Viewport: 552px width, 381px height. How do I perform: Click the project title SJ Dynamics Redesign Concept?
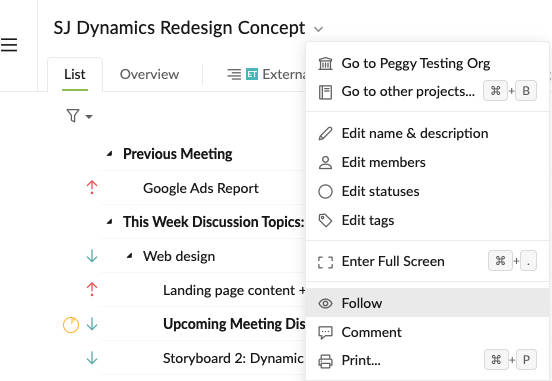pos(179,28)
